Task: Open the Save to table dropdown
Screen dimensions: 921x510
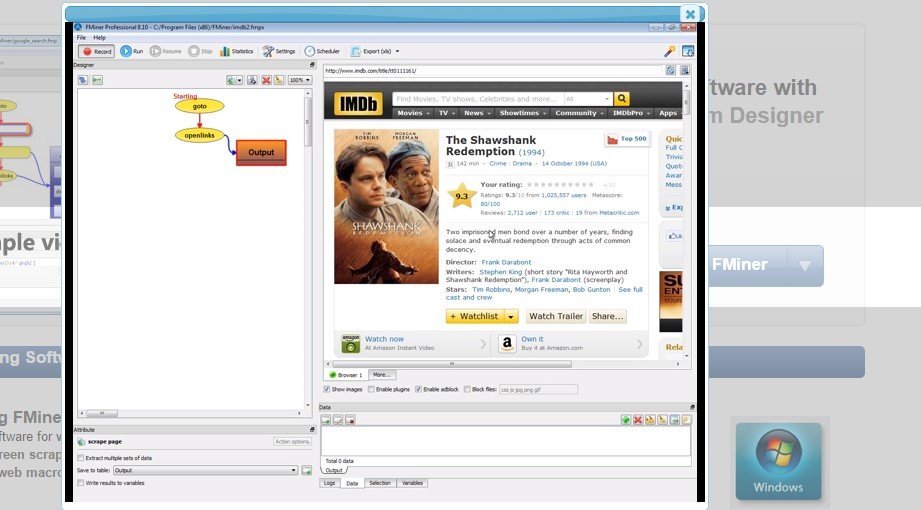Action: pyautogui.click(x=294, y=470)
